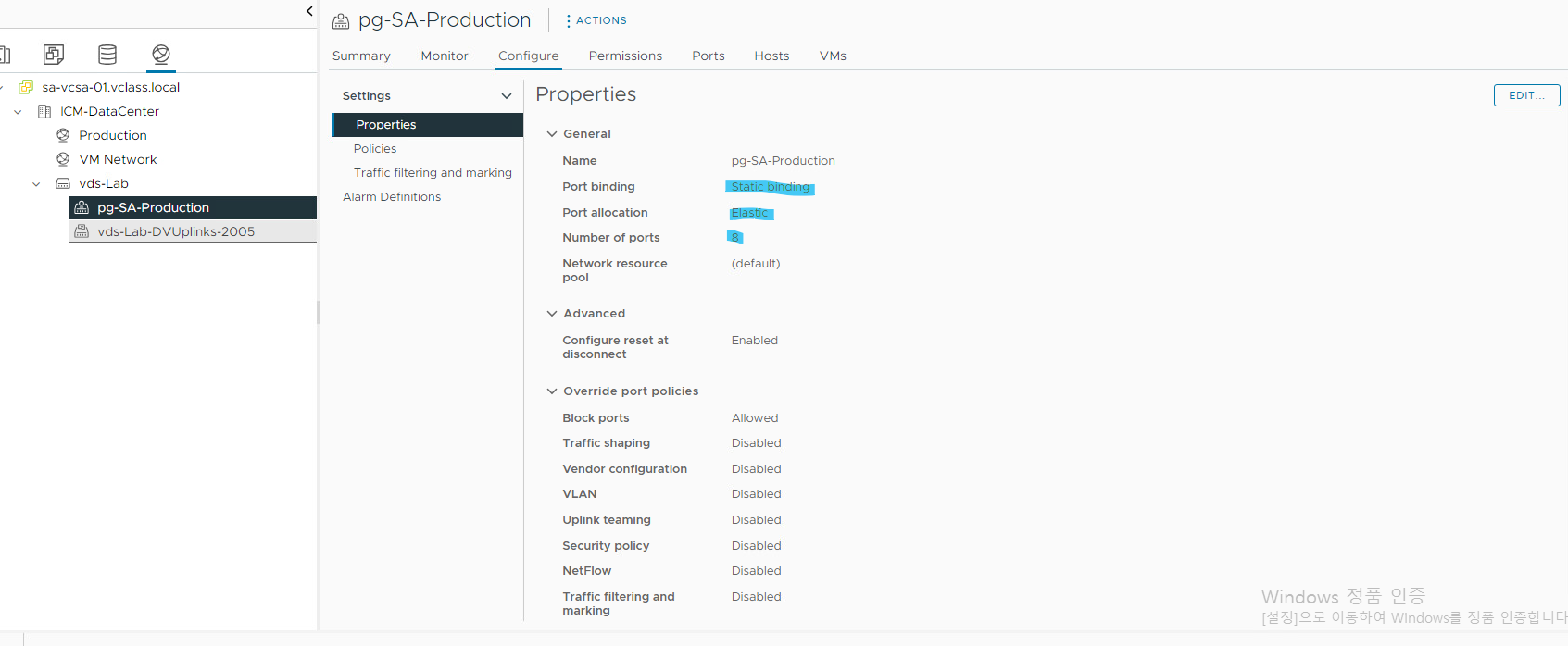The height and width of the screenshot is (646, 1568).
Task: Click the Properties heading
Action: (585, 94)
